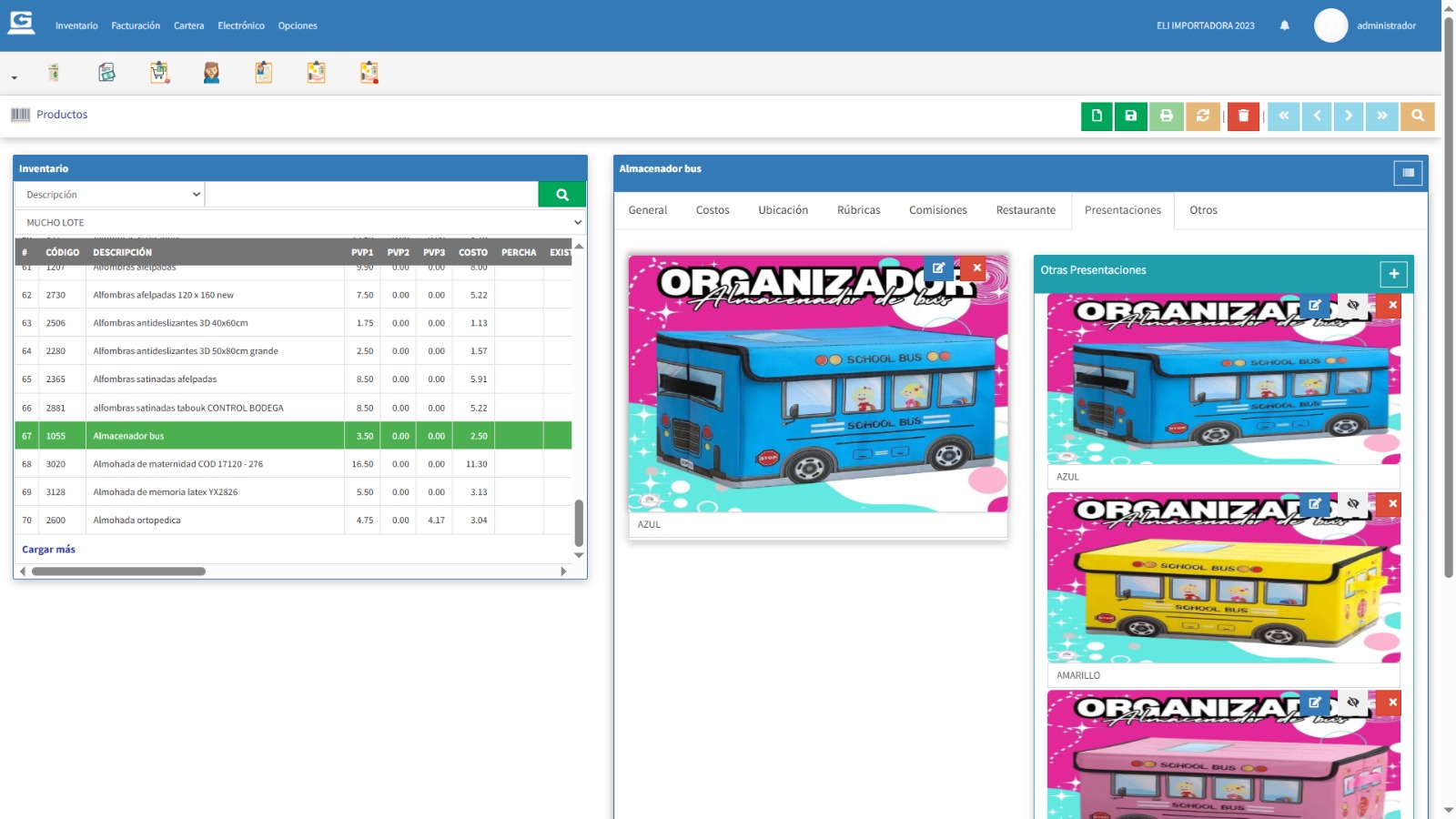Click the inventory horizontal scrollbar thumb
Viewport: 1456px width, 819px height.
point(118,571)
